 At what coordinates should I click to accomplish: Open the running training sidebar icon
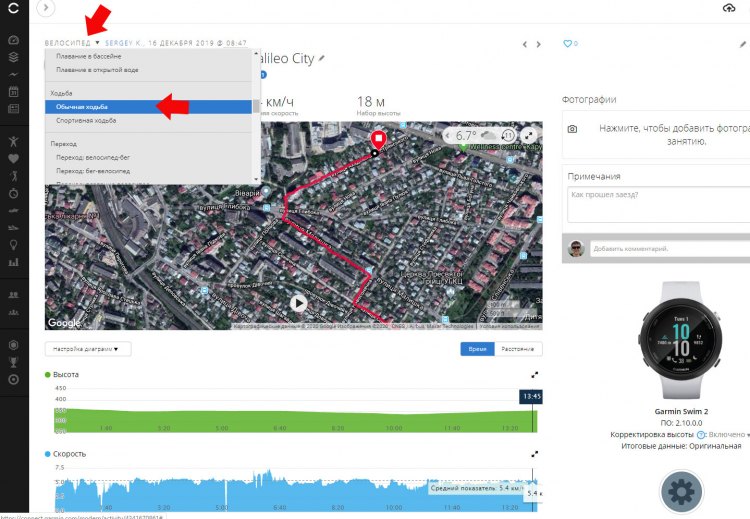(x=14, y=176)
